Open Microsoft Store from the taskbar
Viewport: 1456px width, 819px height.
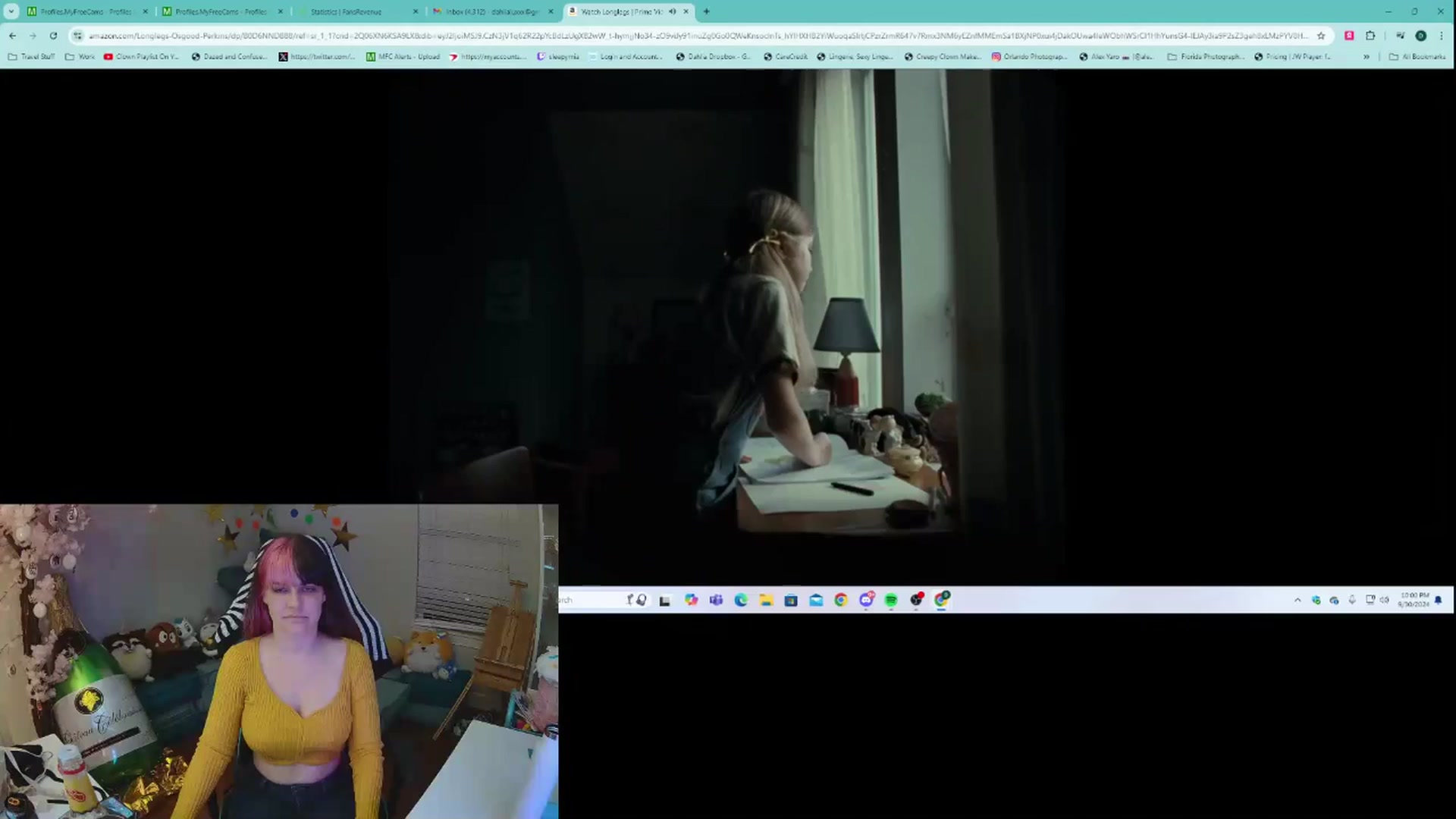[791, 600]
